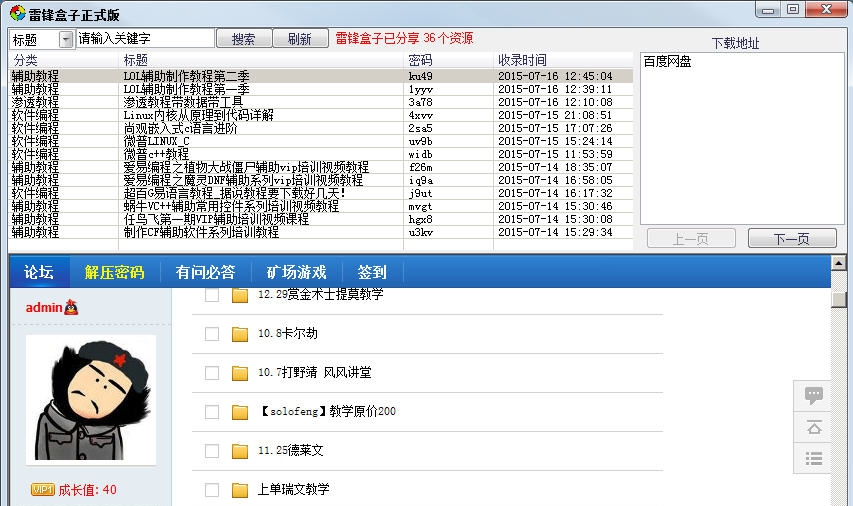
Task: Select row LOL辅助制作教程第一季
Action: tap(321, 89)
